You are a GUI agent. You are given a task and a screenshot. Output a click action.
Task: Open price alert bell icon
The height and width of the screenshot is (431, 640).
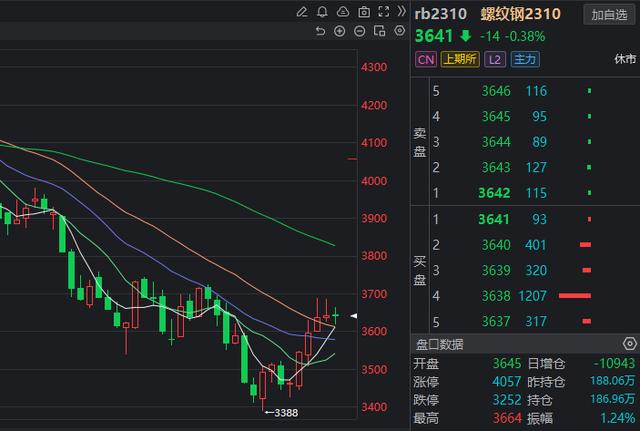point(322,12)
